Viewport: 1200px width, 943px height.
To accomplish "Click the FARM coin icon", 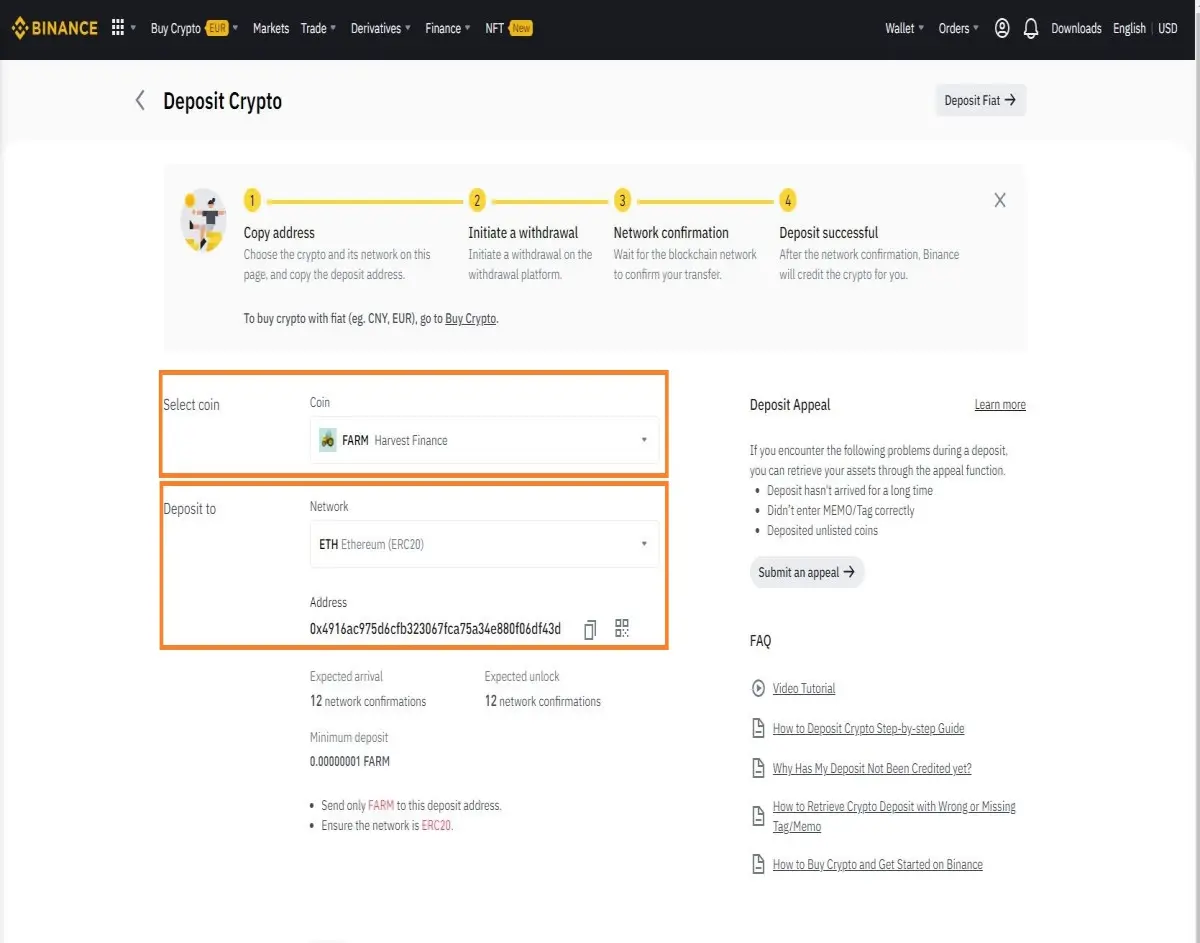I will pos(327,440).
